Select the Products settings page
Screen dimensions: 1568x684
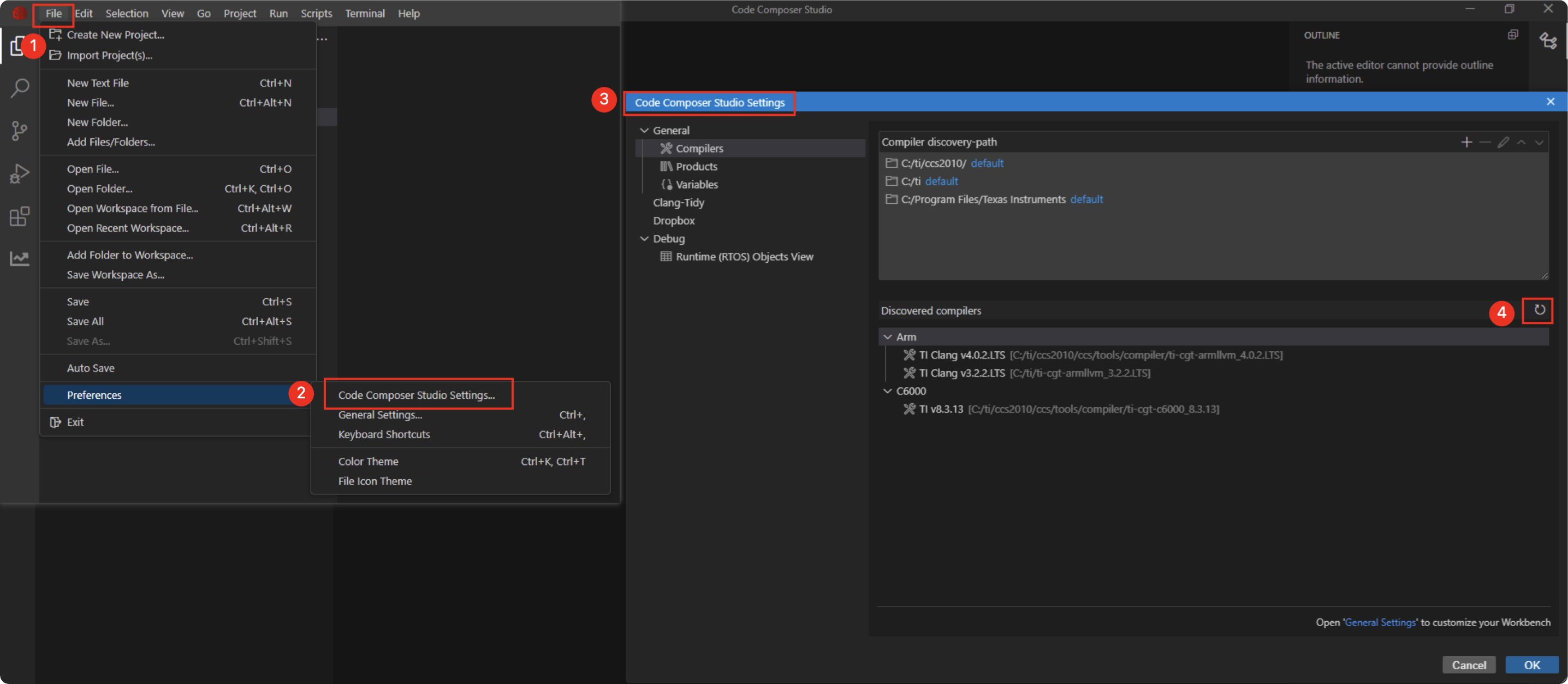pyautogui.click(x=750, y=166)
